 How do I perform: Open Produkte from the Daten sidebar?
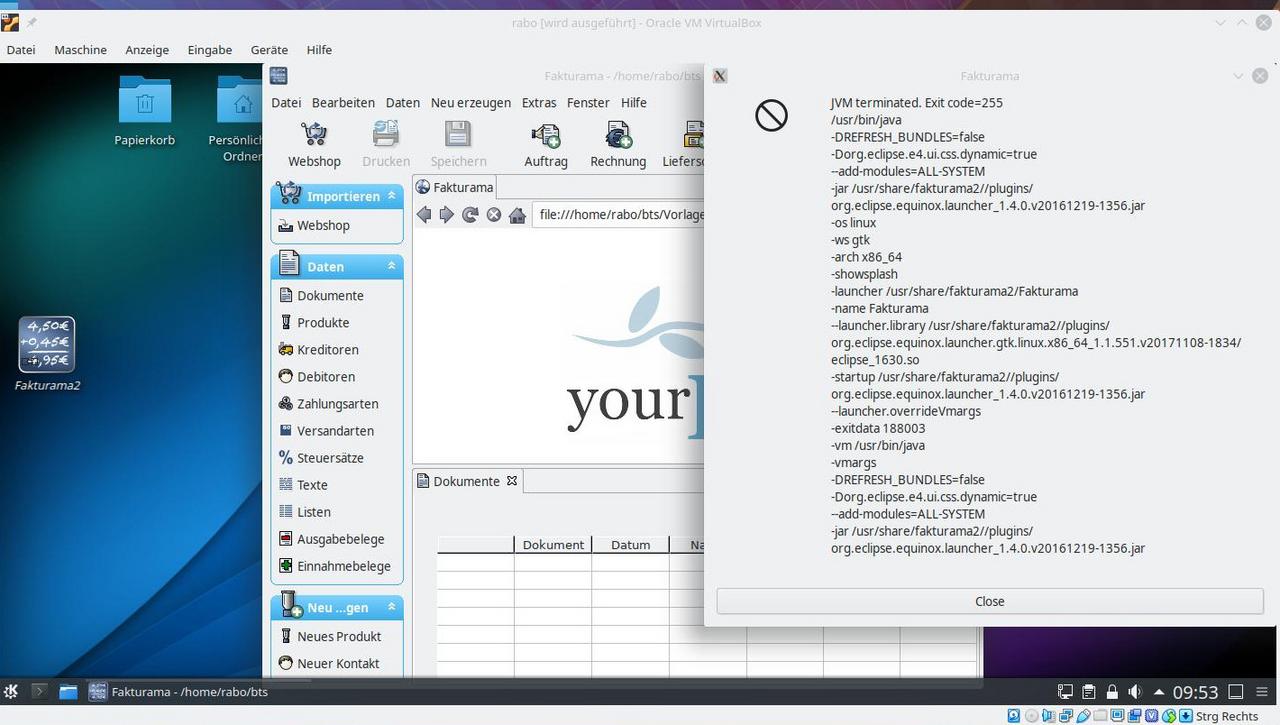pos(322,322)
